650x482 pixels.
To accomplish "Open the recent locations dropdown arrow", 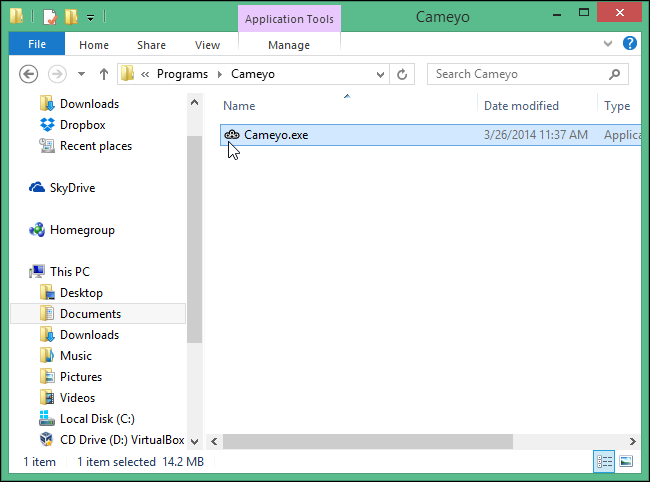I will coord(82,74).
